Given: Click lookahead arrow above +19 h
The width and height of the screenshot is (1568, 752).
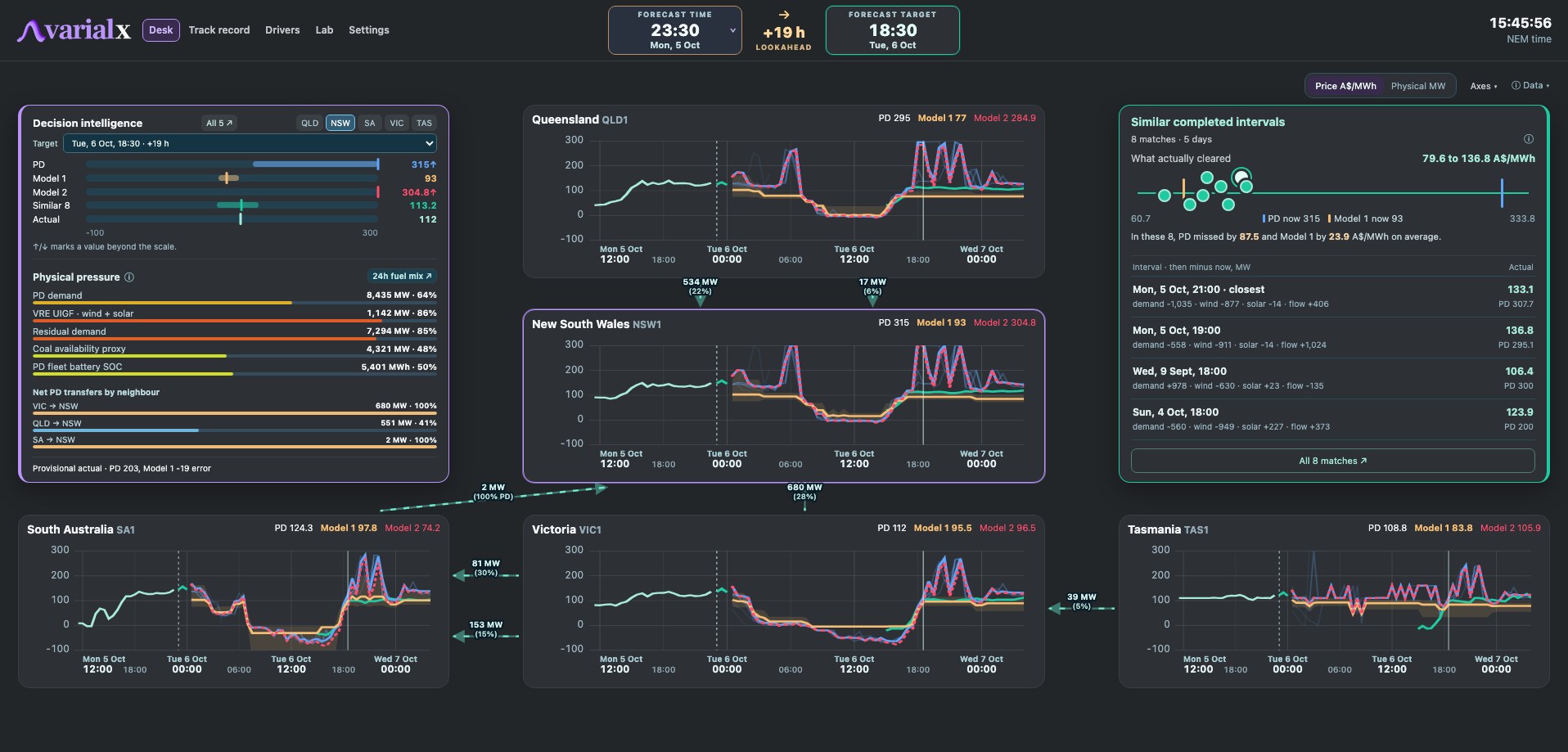Looking at the screenshot, I should (x=784, y=15).
